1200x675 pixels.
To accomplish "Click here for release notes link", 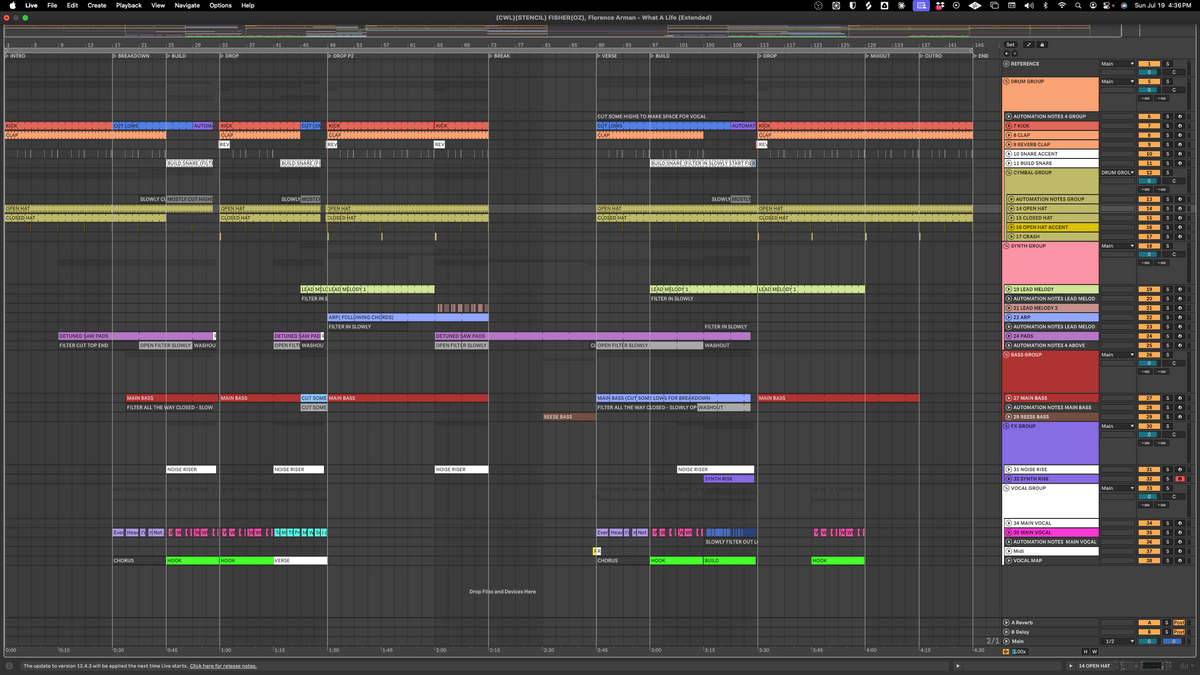I will (x=223, y=665).
